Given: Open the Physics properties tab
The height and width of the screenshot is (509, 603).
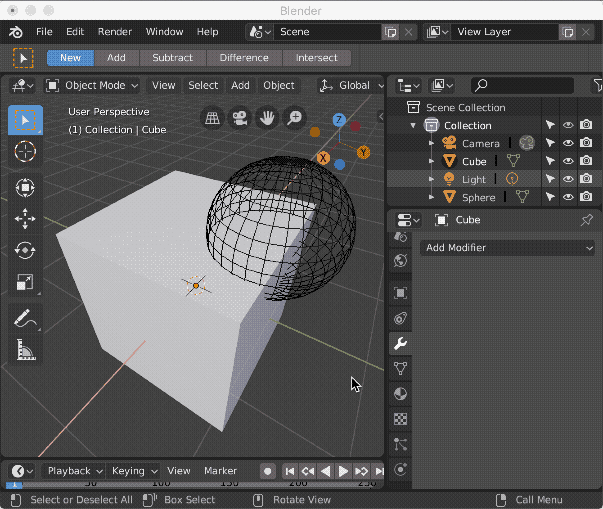Looking at the screenshot, I should point(400,469).
